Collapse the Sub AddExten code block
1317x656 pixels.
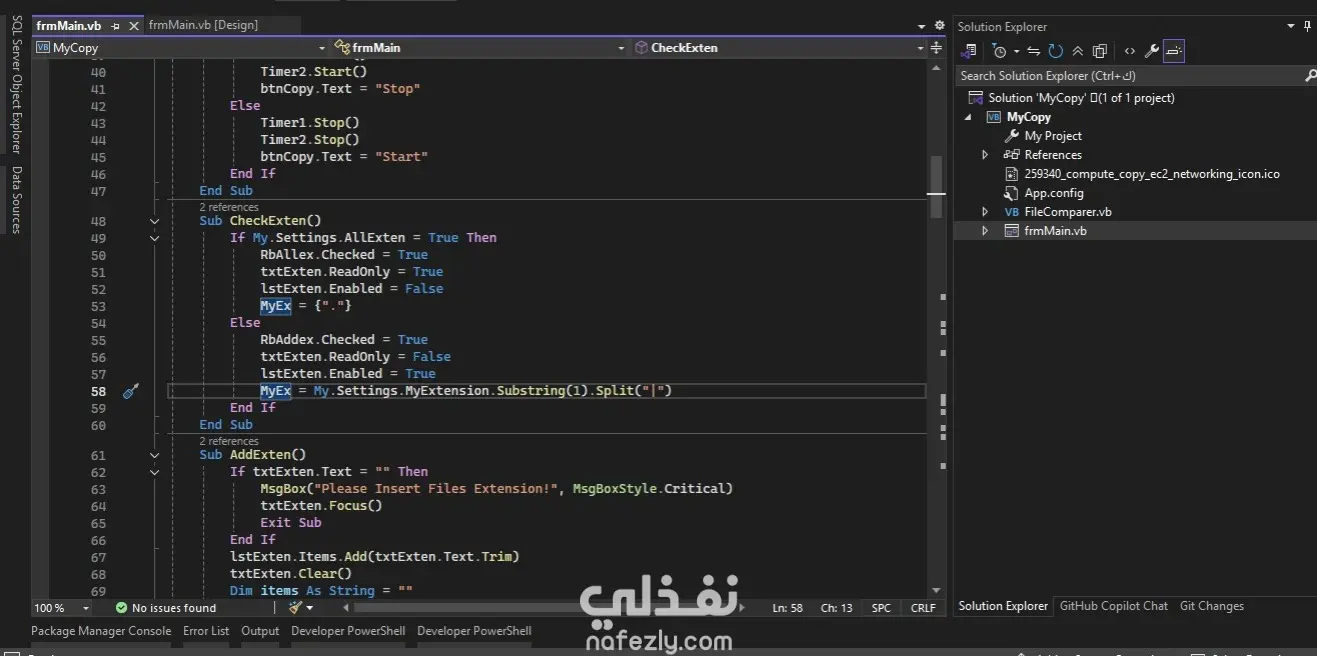154,455
